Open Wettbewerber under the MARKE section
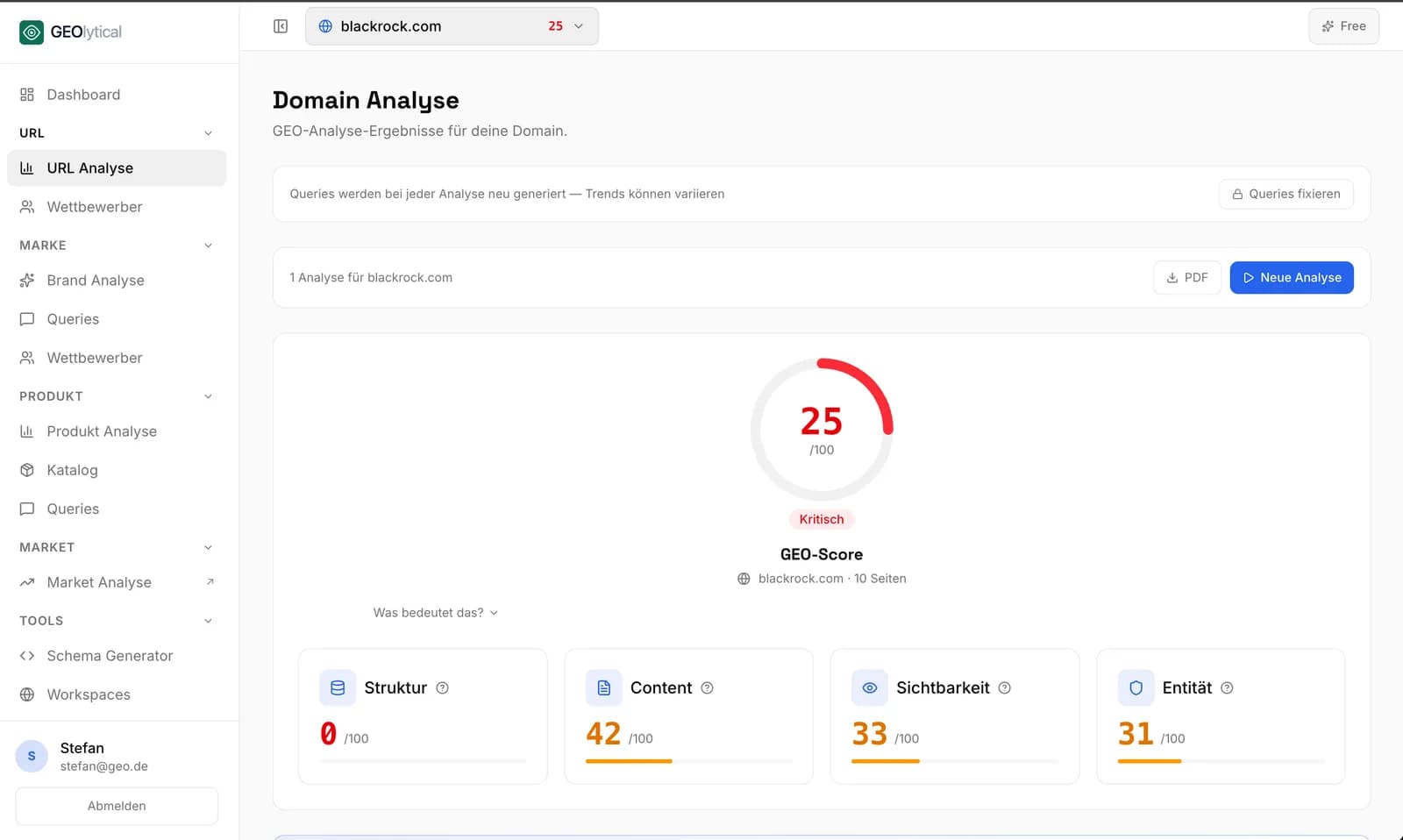The height and width of the screenshot is (840, 1403). pos(117,358)
